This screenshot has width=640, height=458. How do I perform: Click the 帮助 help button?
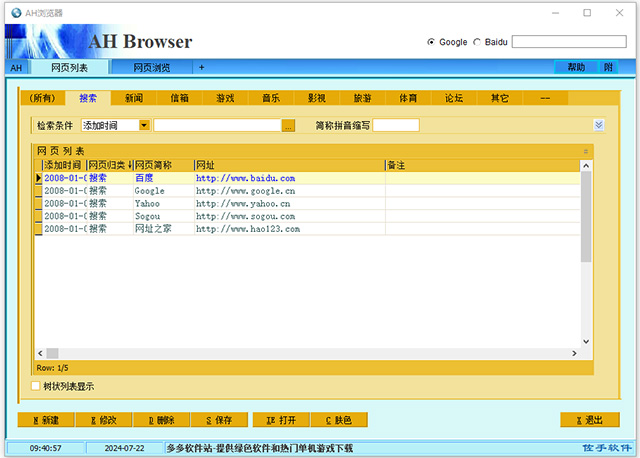(x=576, y=67)
